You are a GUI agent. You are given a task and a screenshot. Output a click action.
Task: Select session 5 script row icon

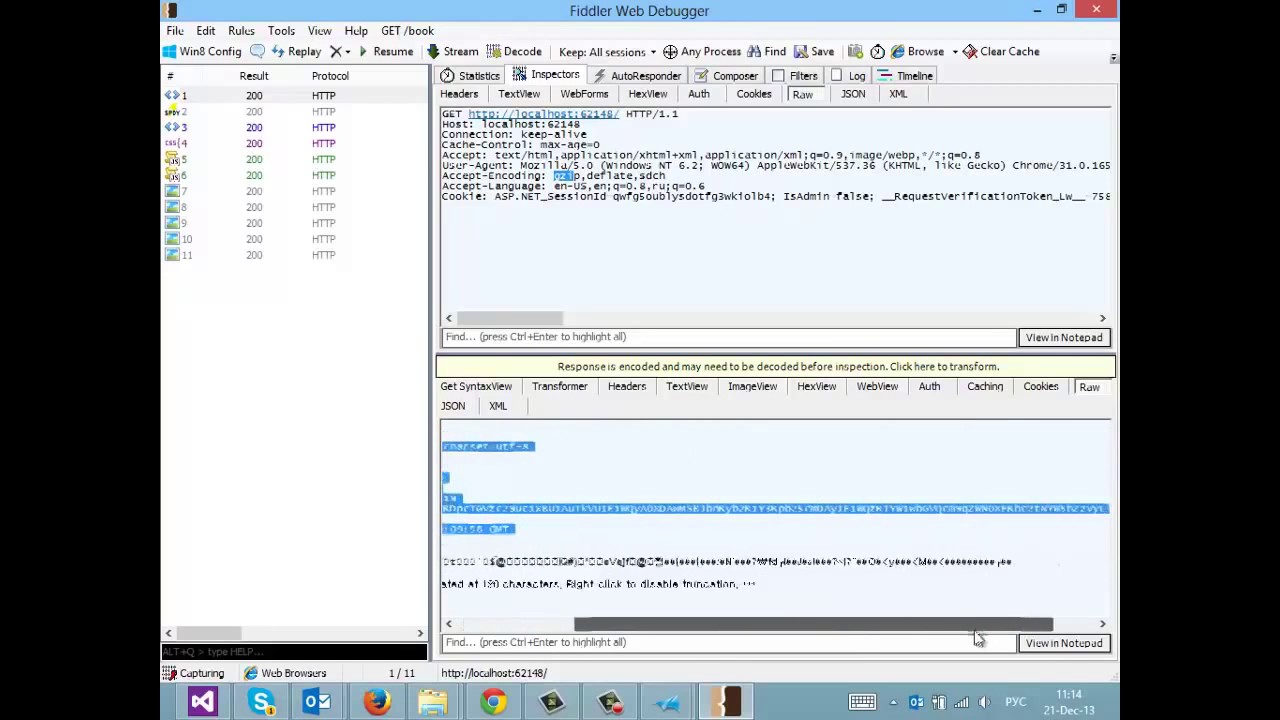click(x=172, y=160)
